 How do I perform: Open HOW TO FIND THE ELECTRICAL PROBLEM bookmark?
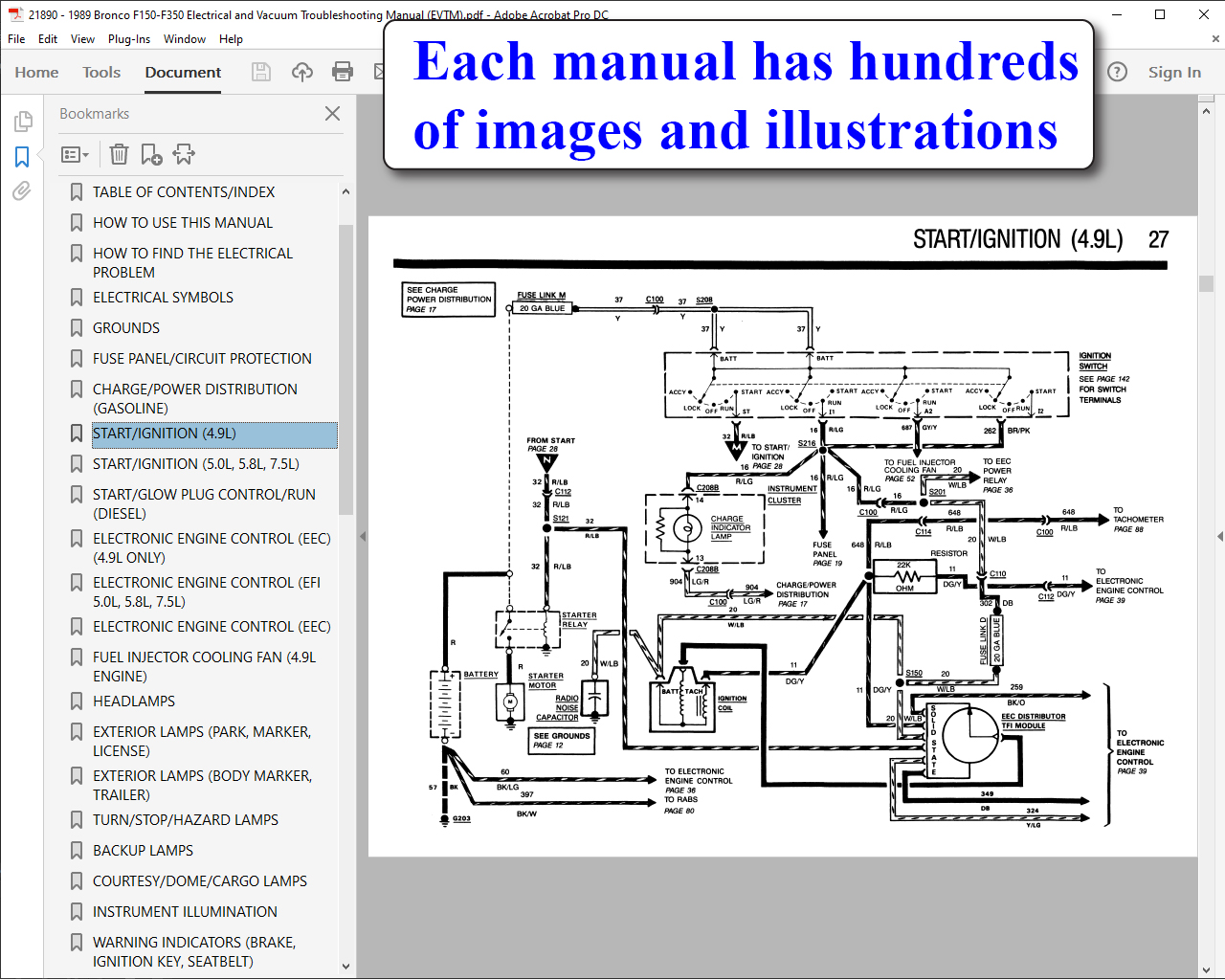tap(193, 263)
